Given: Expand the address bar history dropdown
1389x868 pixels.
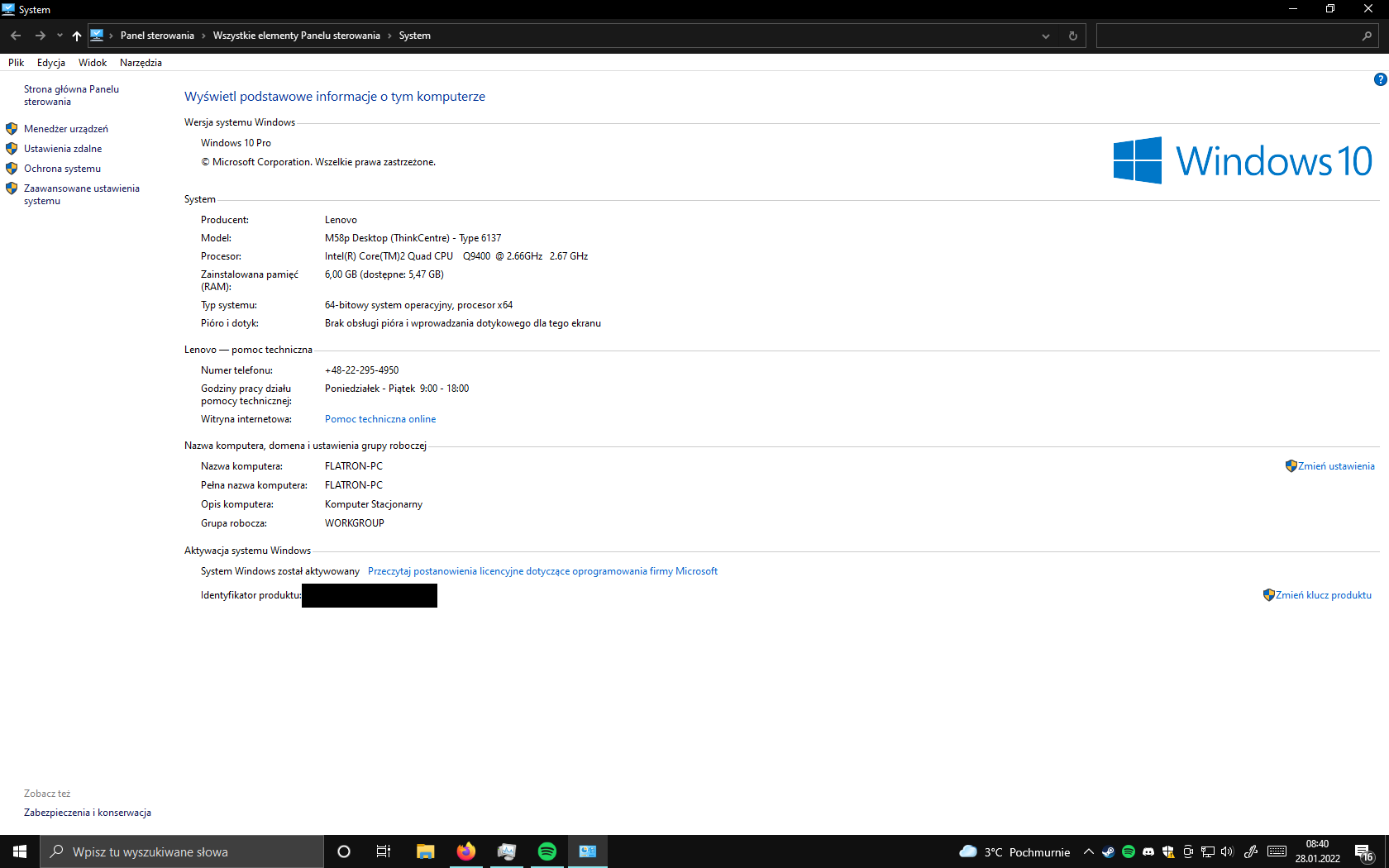Looking at the screenshot, I should (1046, 36).
